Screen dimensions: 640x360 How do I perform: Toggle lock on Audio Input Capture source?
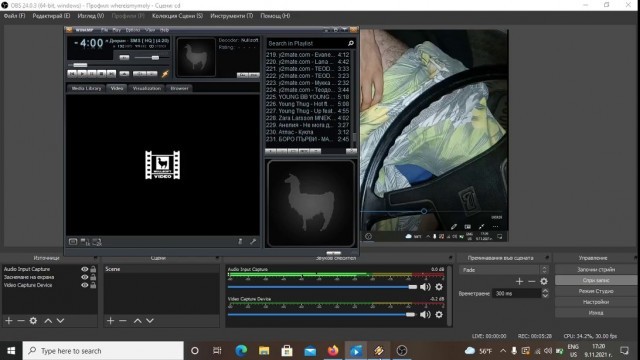(x=93, y=269)
